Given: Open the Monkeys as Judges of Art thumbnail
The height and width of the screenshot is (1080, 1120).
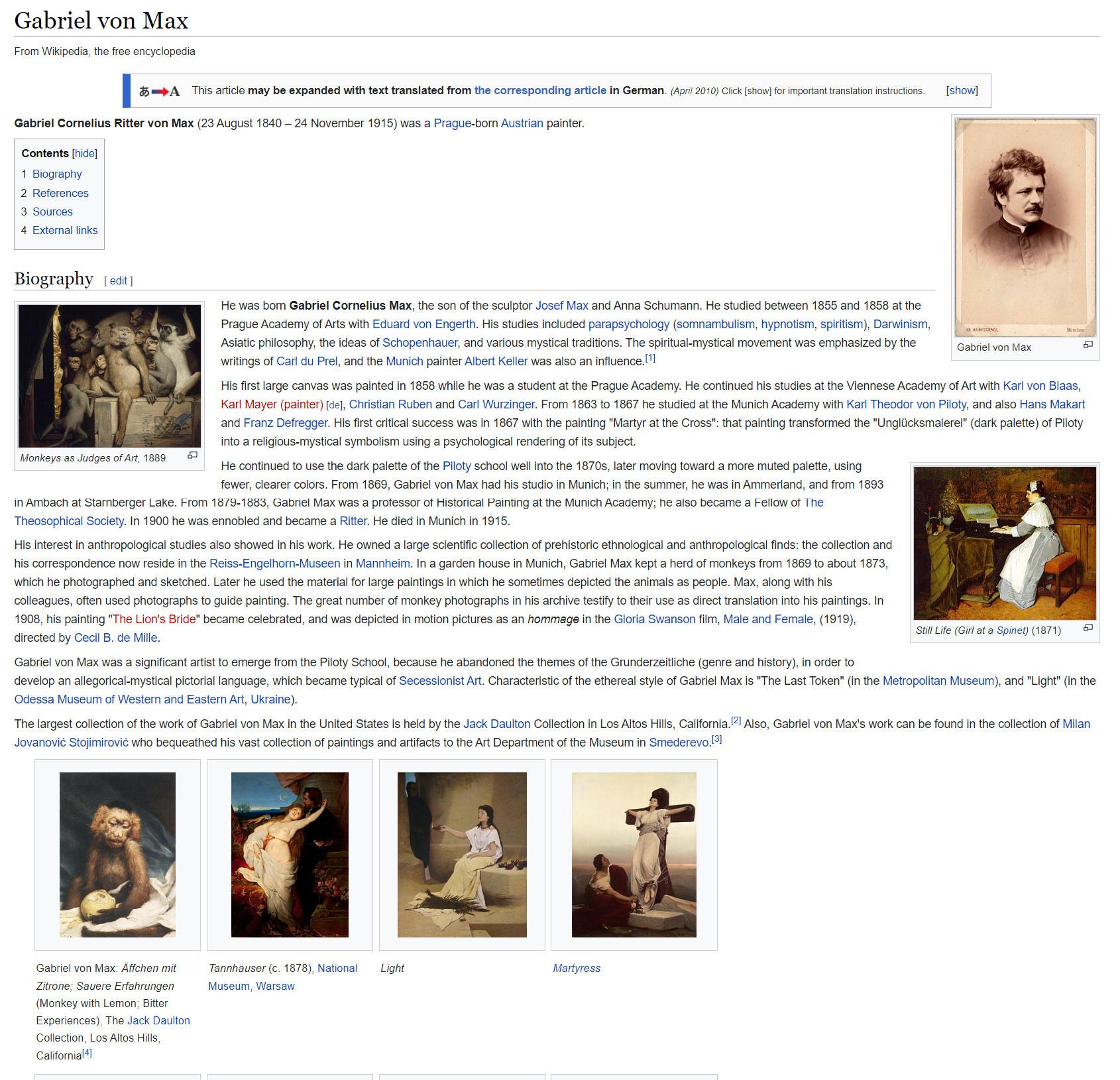Looking at the screenshot, I should tap(109, 376).
